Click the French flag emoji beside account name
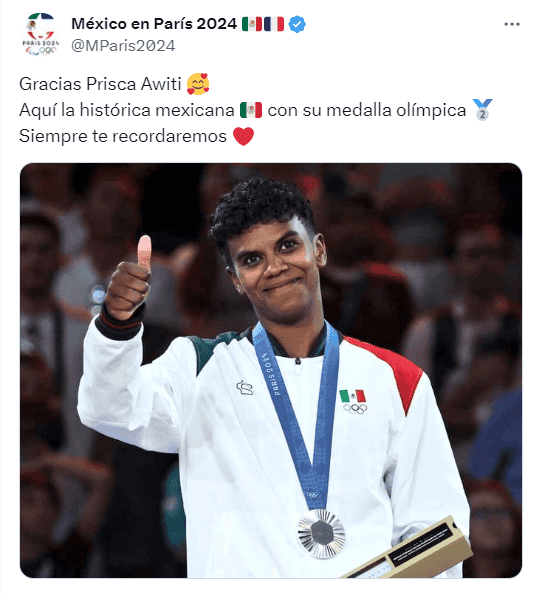The height and width of the screenshot is (594, 534). (273, 24)
